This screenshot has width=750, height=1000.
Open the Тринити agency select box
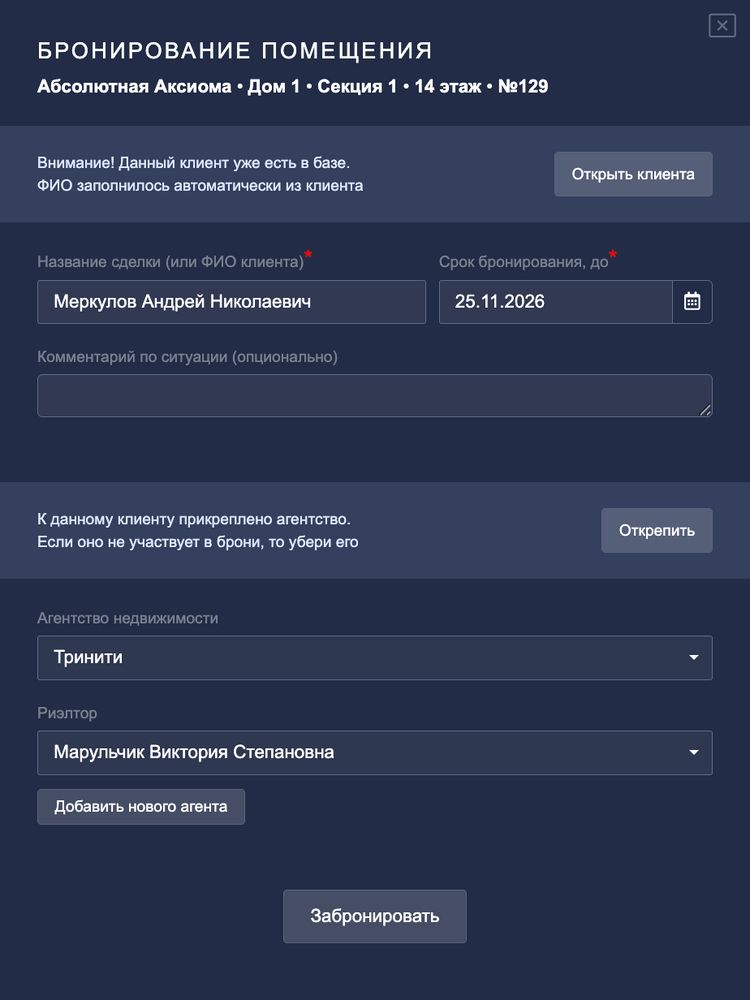coord(360,658)
